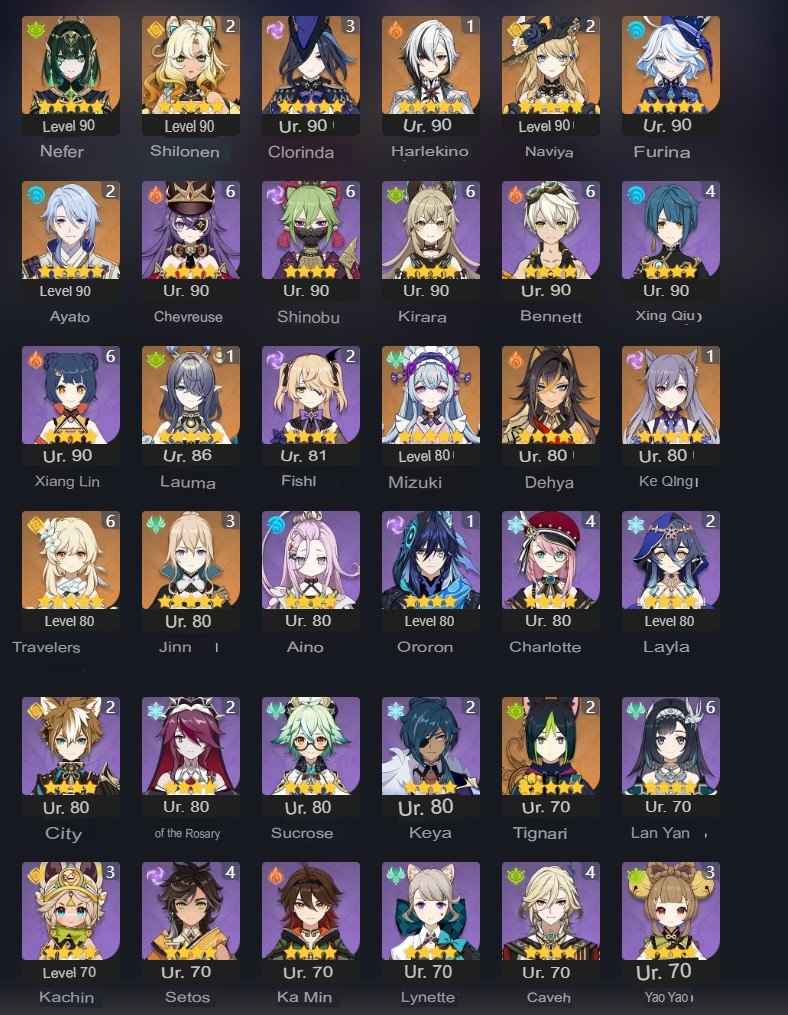Click the Clorinda character portrait

click(x=311, y=65)
